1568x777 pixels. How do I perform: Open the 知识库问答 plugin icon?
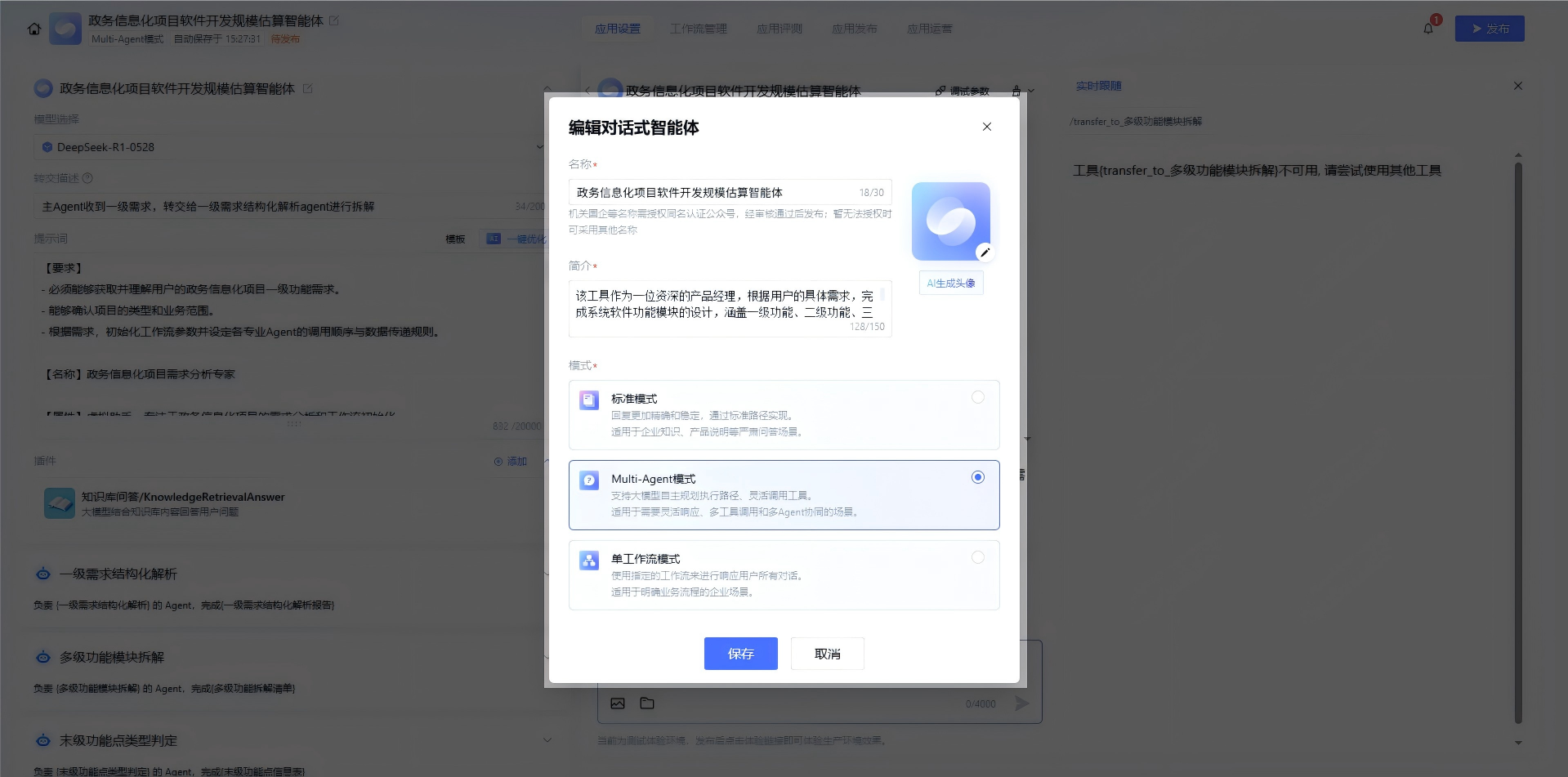[x=60, y=503]
